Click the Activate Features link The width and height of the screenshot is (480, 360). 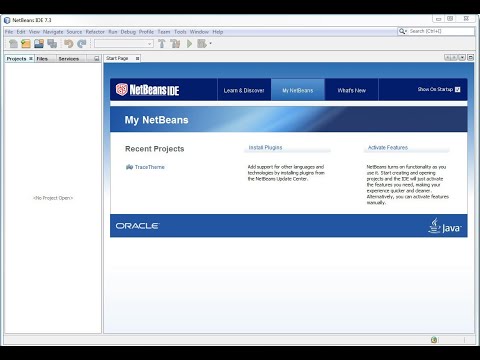point(388,147)
